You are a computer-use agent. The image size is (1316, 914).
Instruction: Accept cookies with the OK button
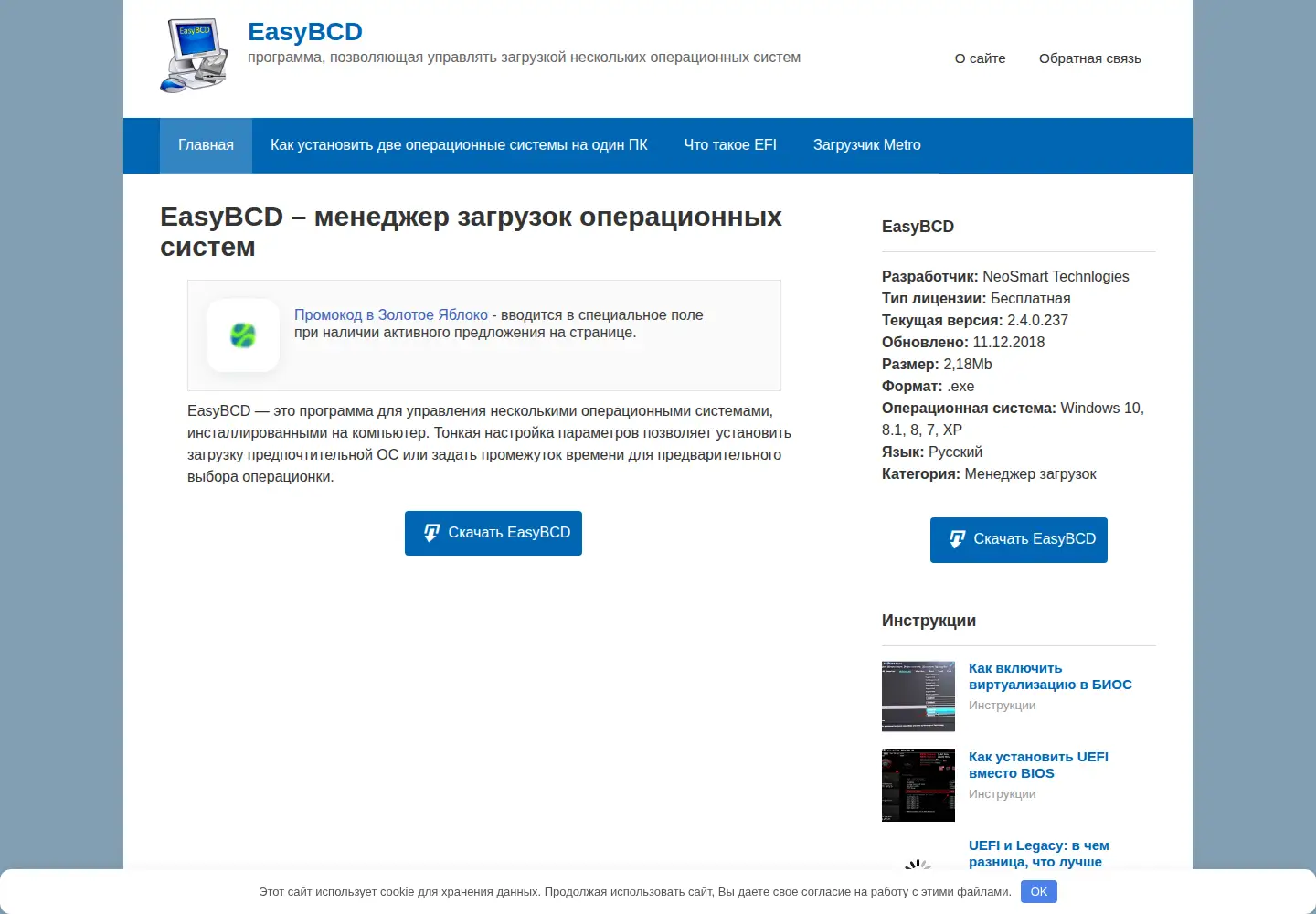(1039, 891)
